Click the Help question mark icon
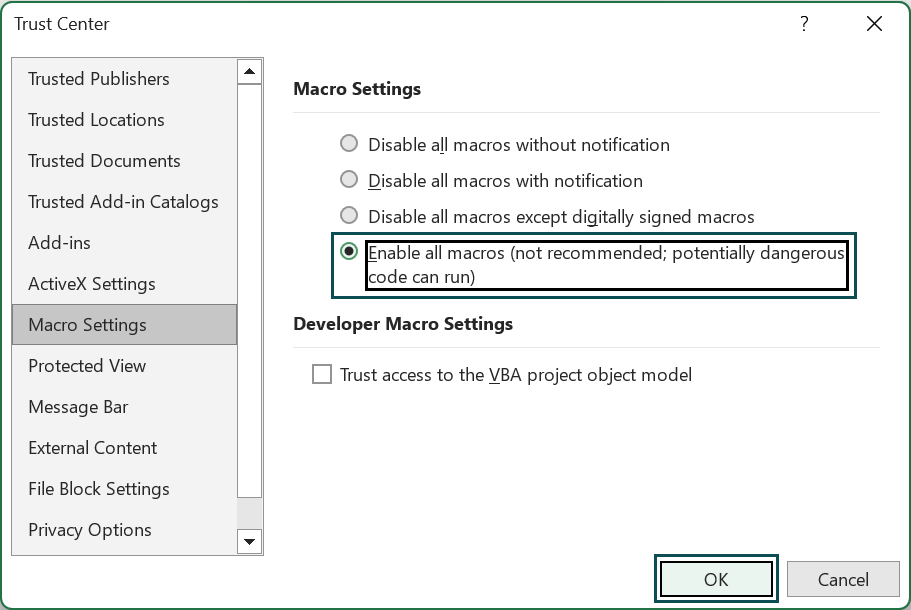 coord(804,24)
